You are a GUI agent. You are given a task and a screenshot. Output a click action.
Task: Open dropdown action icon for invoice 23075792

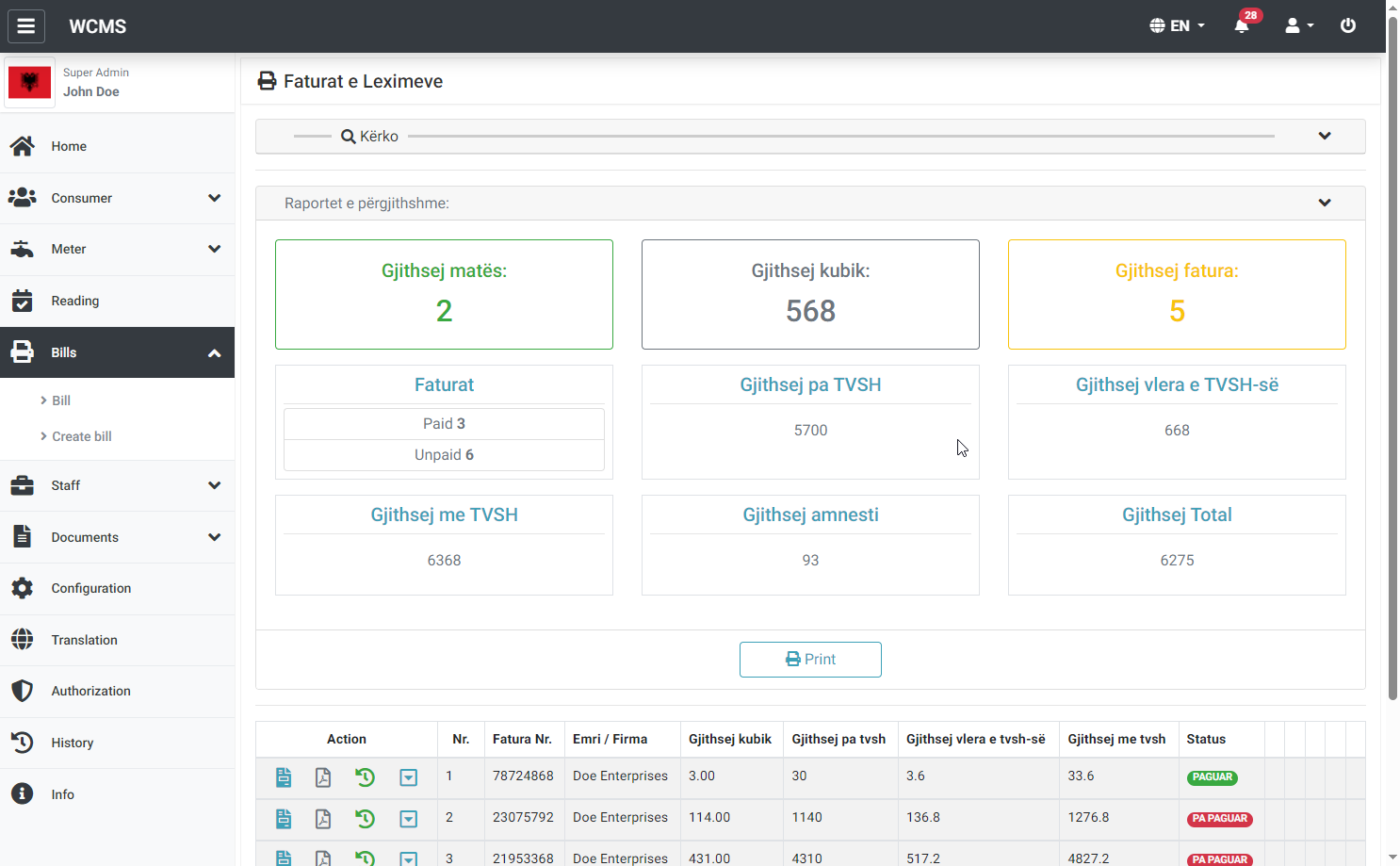(408, 819)
